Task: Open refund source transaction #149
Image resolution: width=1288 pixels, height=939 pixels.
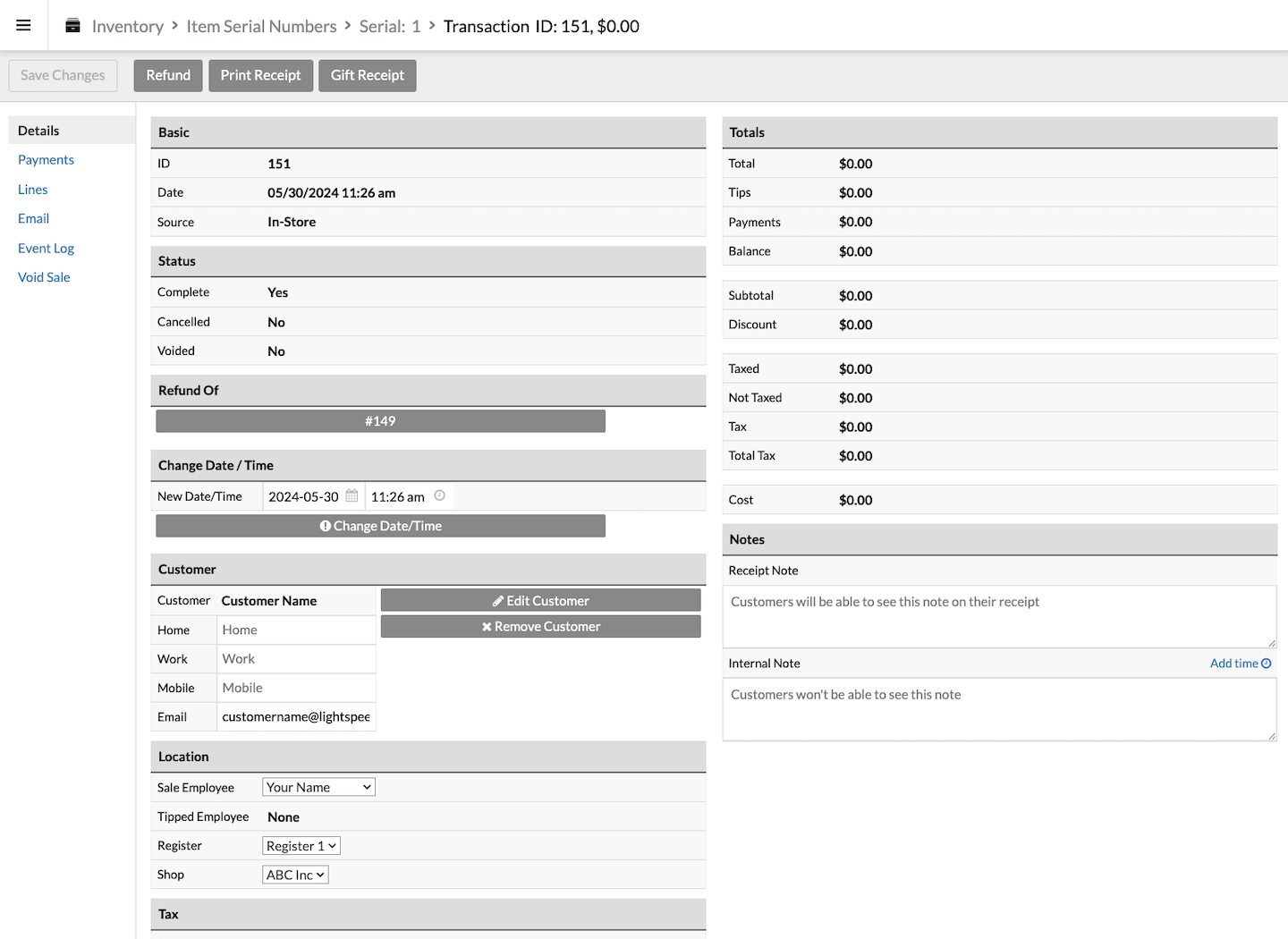Action: coord(380,421)
